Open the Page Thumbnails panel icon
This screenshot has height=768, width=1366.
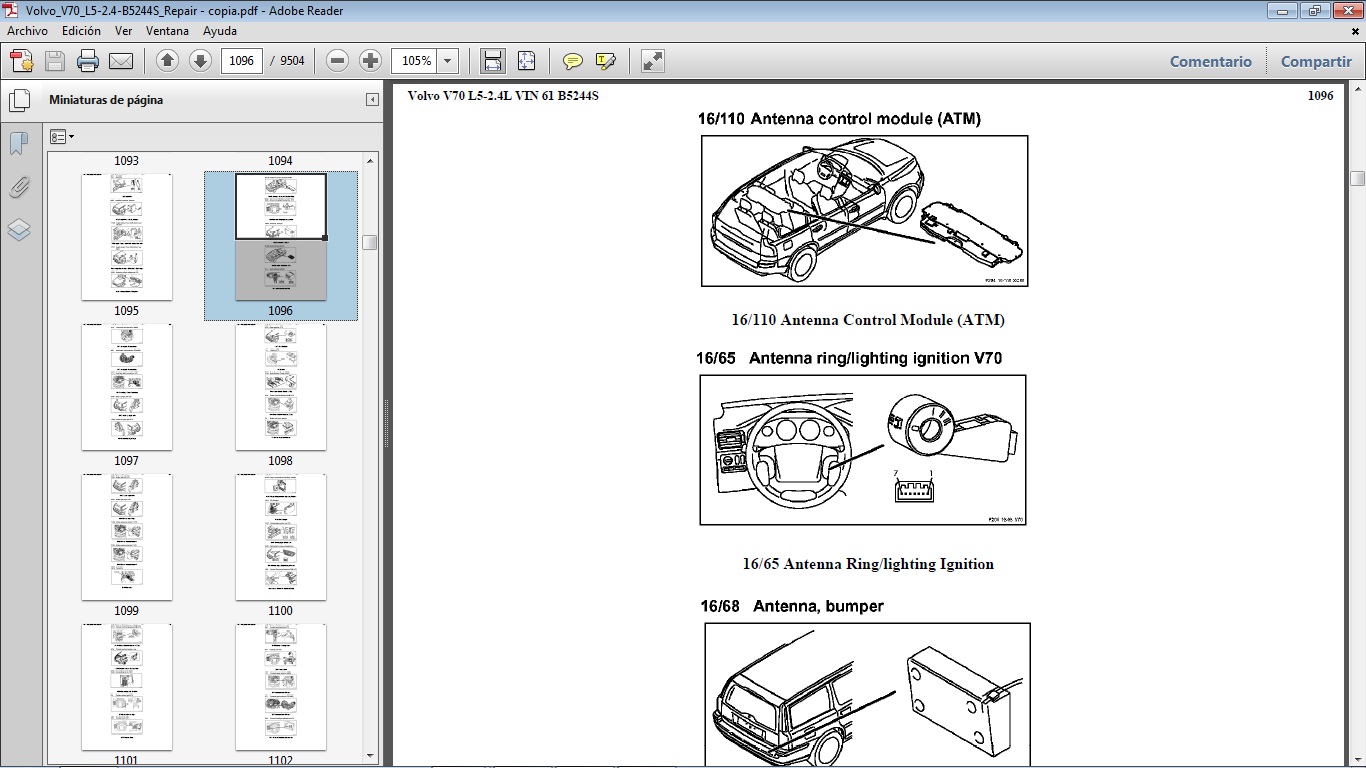pos(19,101)
